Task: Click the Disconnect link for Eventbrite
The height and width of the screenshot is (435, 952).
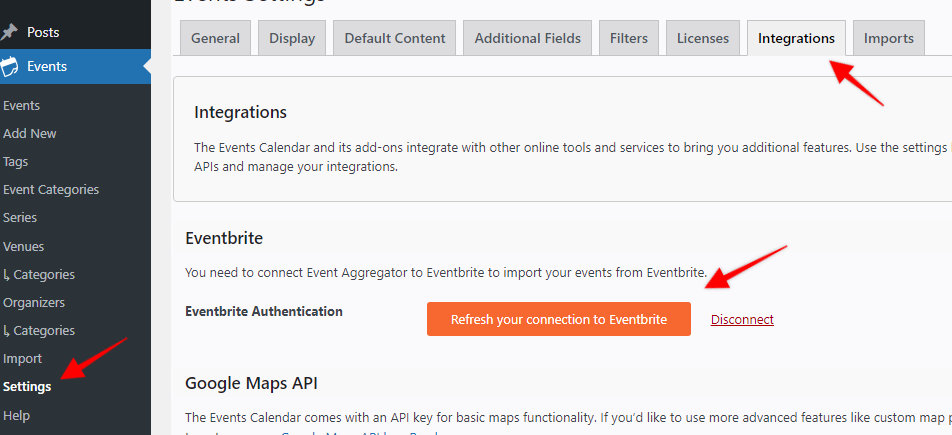Action: tap(742, 319)
